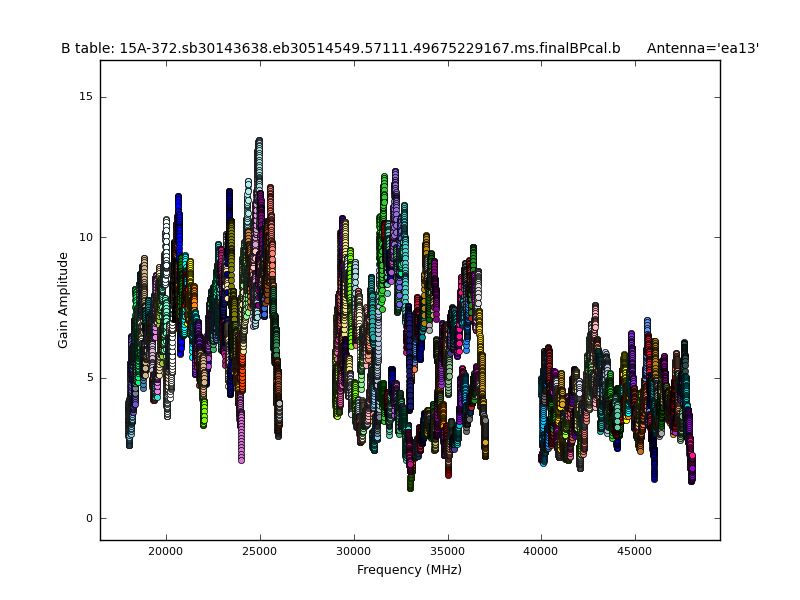This screenshot has height=600, width=800.
Task: Click the 25000 x-axis tick label
Action: [260, 551]
